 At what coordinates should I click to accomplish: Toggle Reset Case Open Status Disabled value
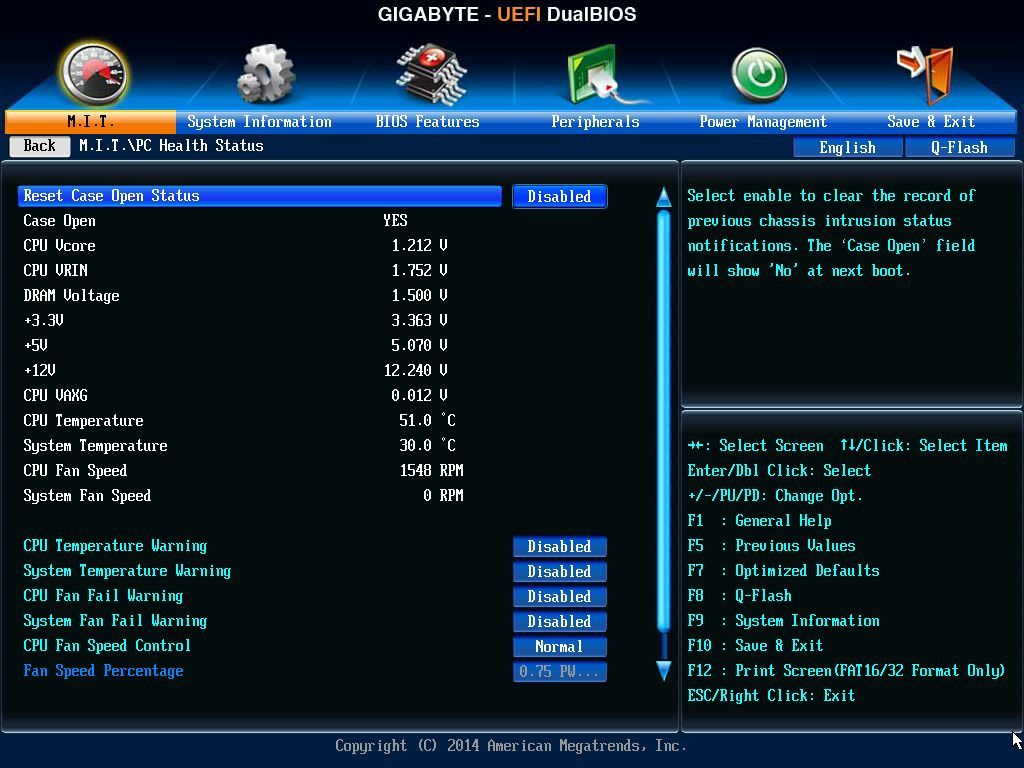(x=560, y=197)
